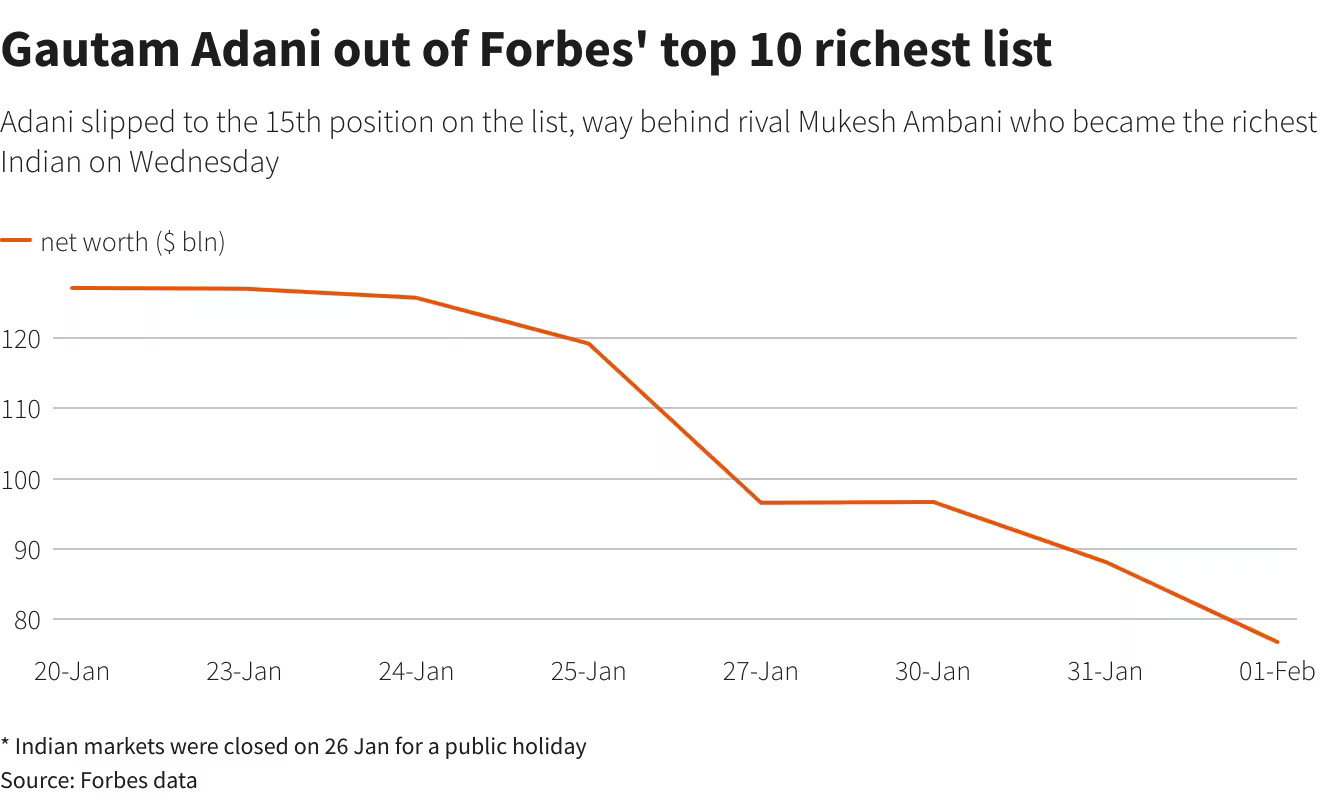This screenshot has width=1320, height=800.
Task: Select the 23-Jan x-axis label
Action: pos(244,671)
